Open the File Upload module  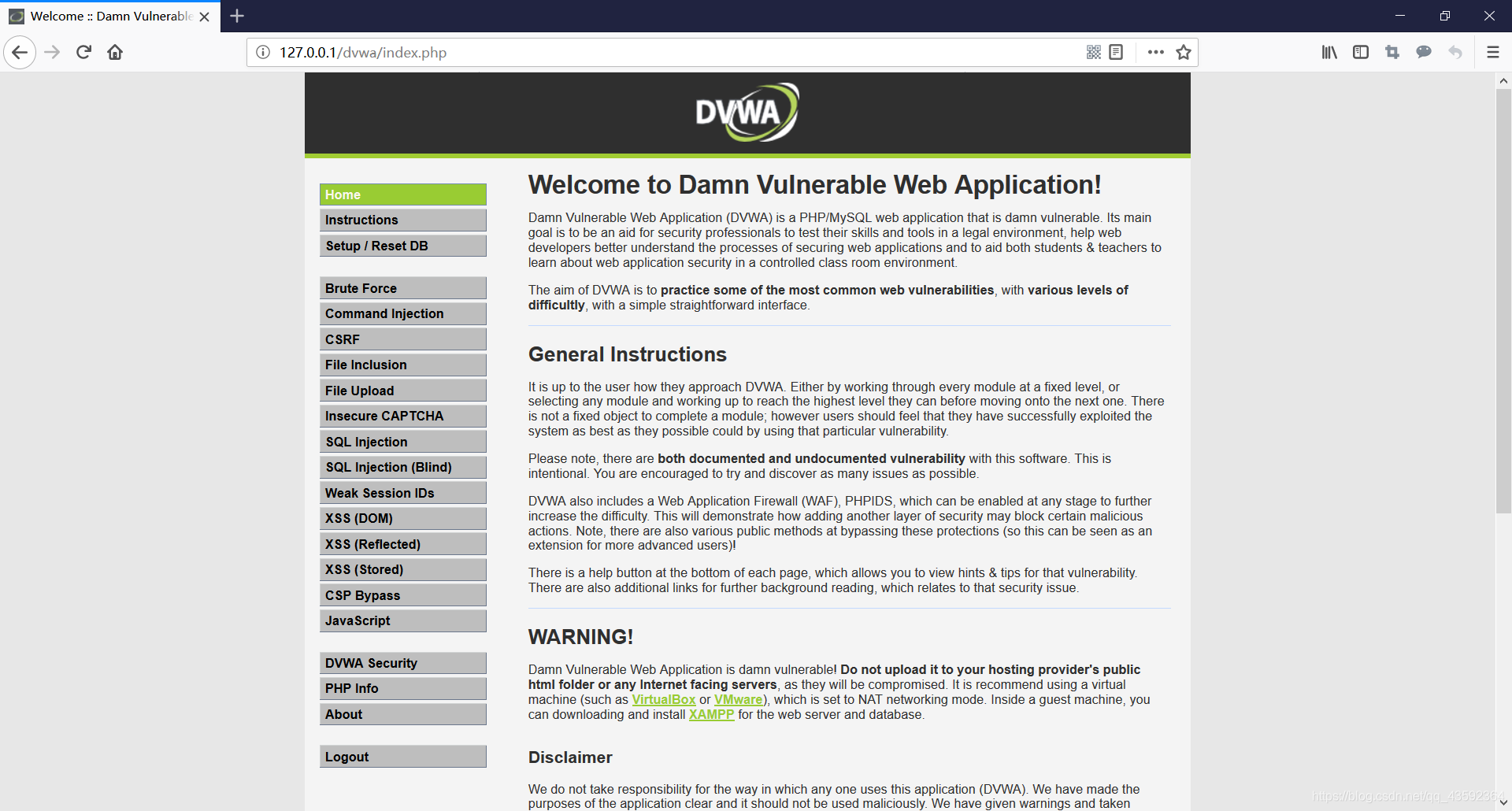click(403, 391)
